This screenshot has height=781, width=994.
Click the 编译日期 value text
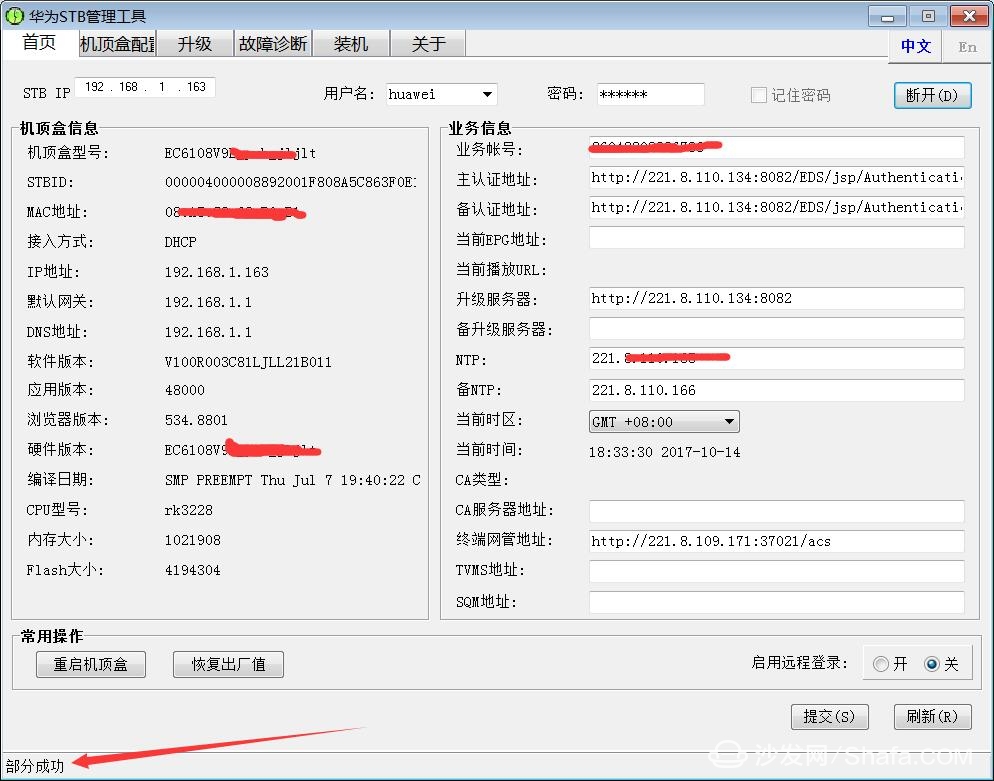point(292,481)
